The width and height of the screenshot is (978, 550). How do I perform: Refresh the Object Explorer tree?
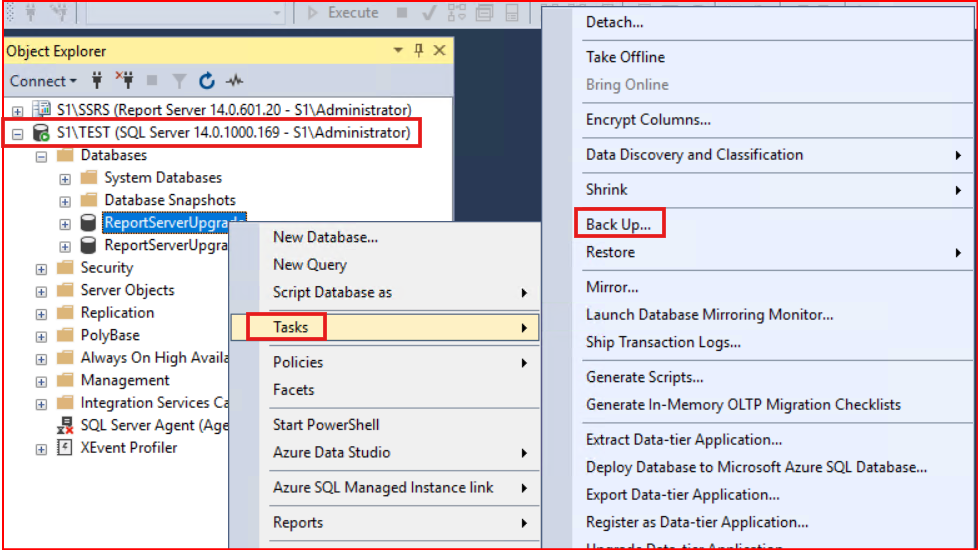[x=207, y=81]
